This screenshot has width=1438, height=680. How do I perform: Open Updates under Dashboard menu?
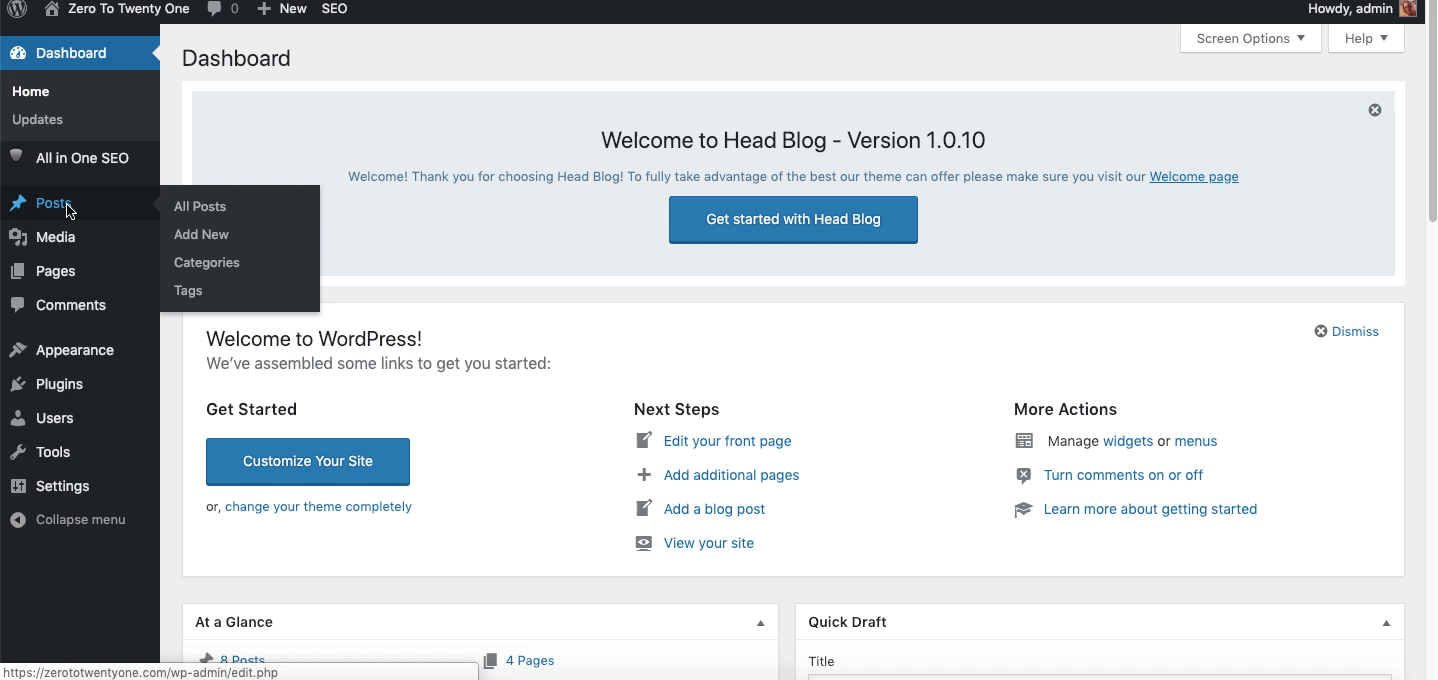(37, 119)
